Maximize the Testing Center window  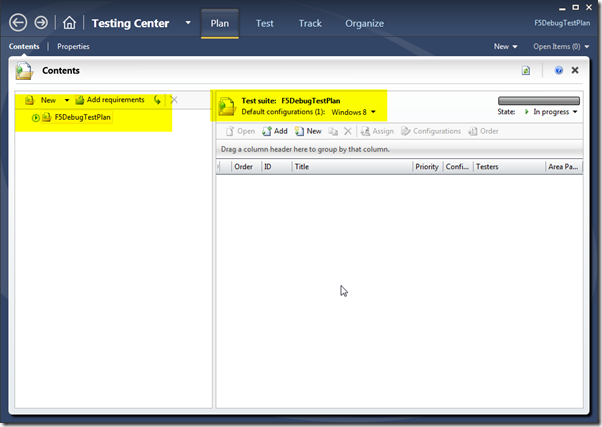coord(575,7)
